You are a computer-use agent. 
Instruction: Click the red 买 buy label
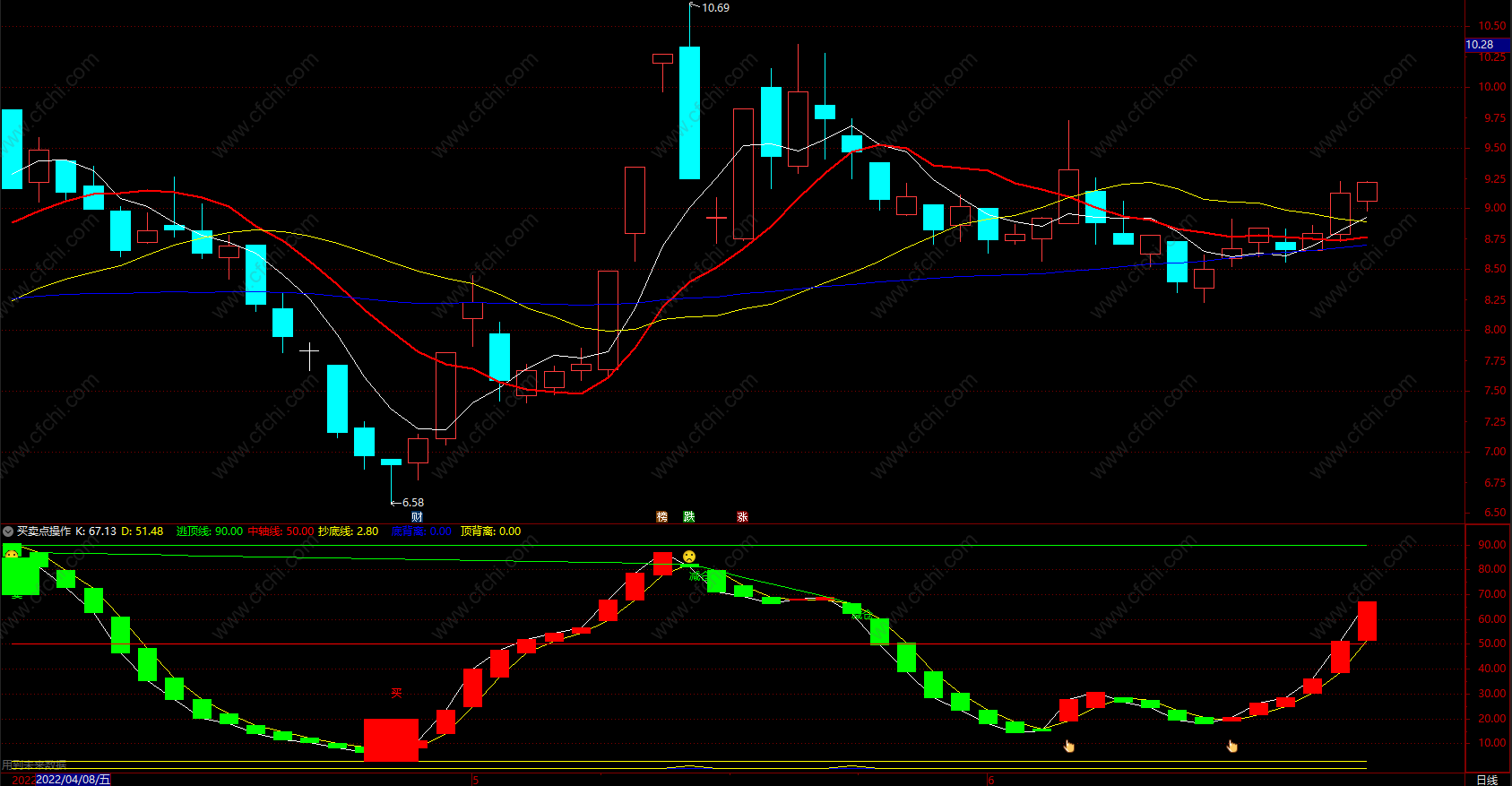(396, 693)
